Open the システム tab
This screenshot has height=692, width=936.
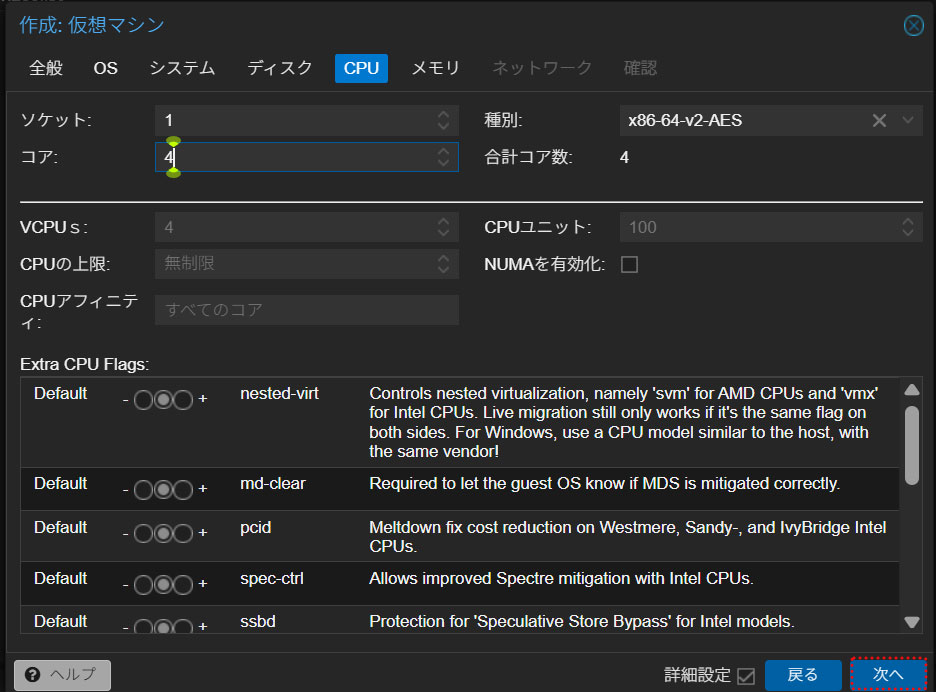(x=182, y=68)
